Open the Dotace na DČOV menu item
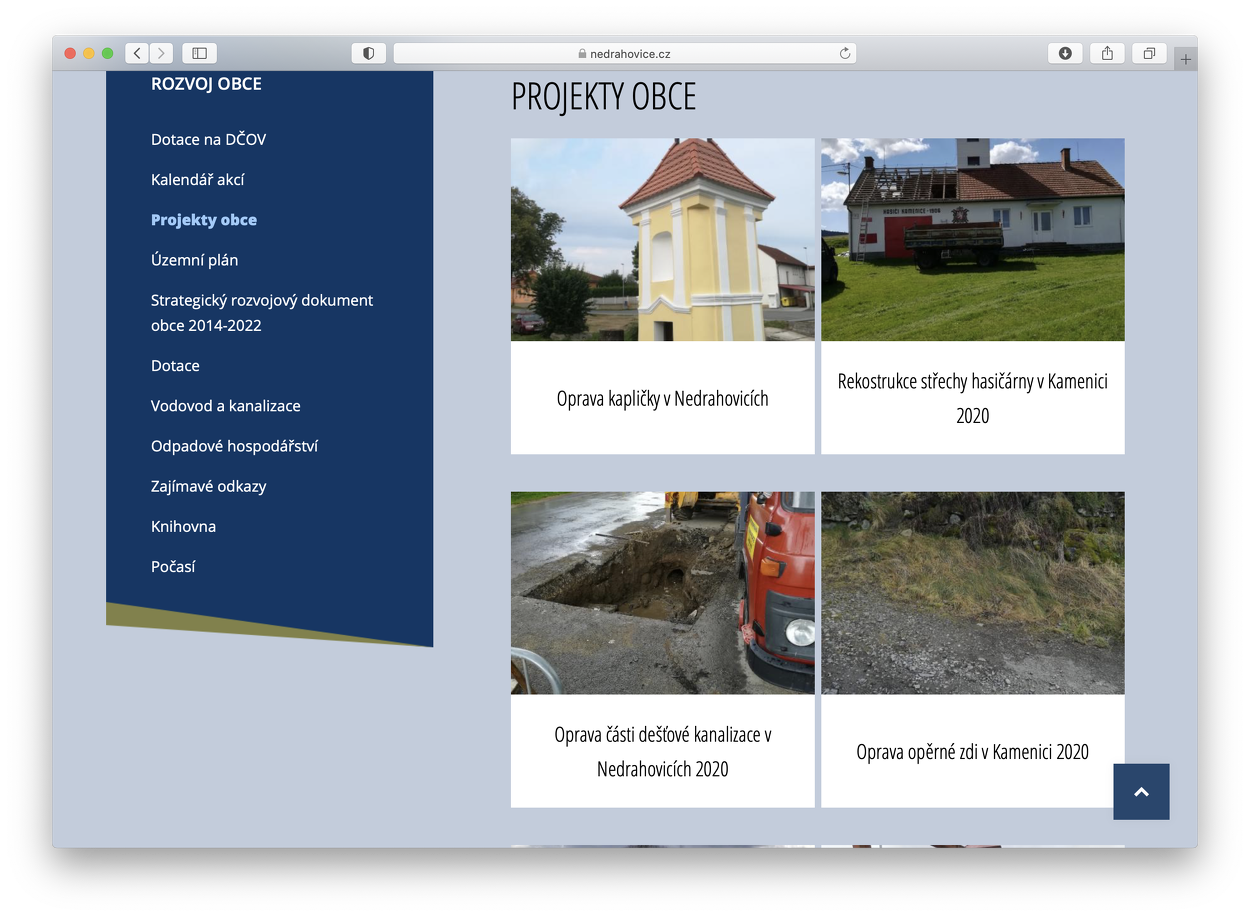The height and width of the screenshot is (917, 1250). (x=208, y=140)
